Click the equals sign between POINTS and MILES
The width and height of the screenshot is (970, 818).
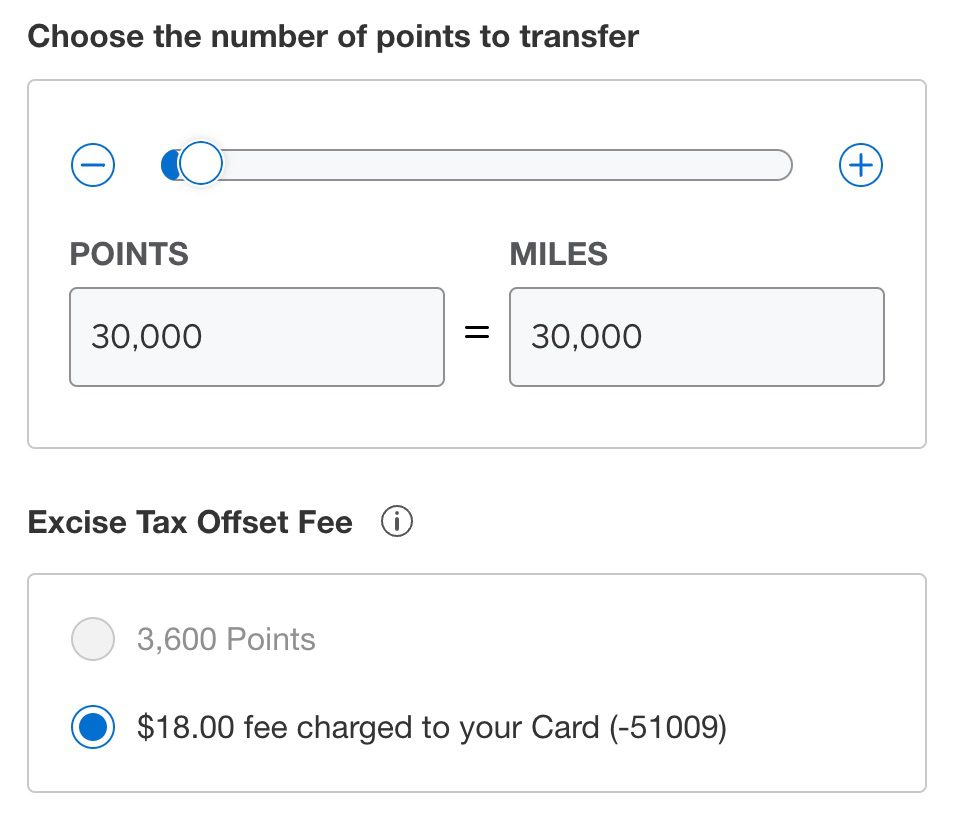pos(477,334)
